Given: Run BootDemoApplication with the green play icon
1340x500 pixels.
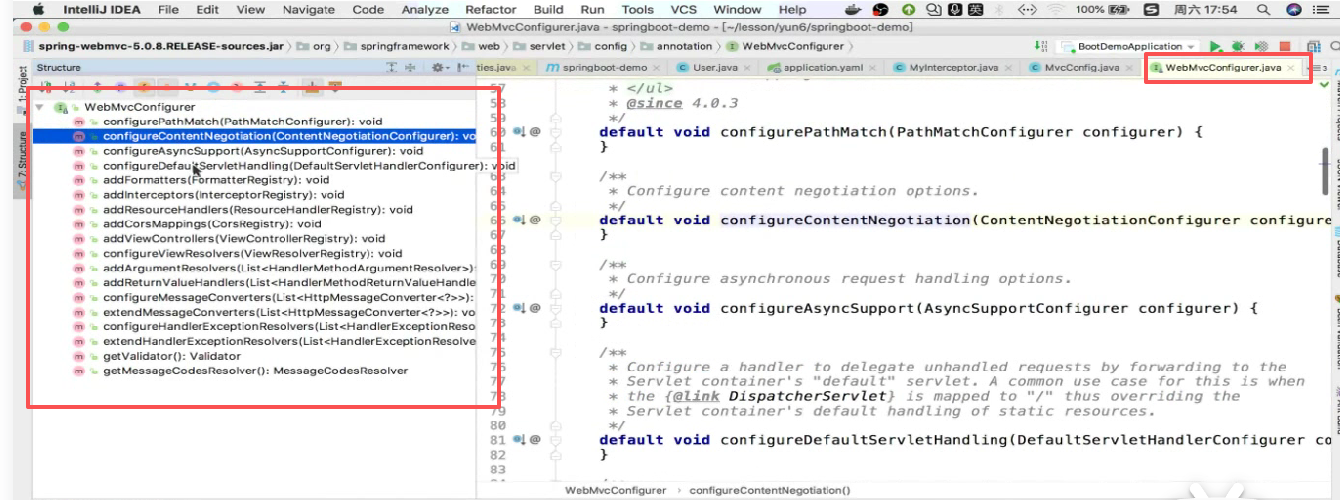Looking at the screenshot, I should click(1216, 46).
